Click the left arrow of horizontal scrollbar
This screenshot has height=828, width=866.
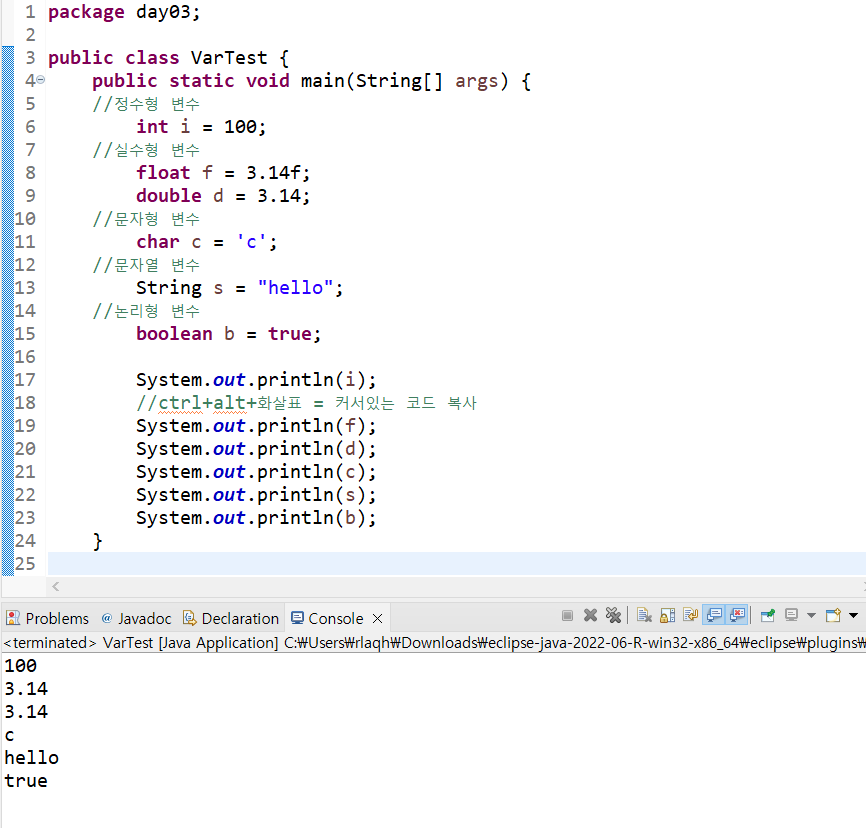click(55, 587)
